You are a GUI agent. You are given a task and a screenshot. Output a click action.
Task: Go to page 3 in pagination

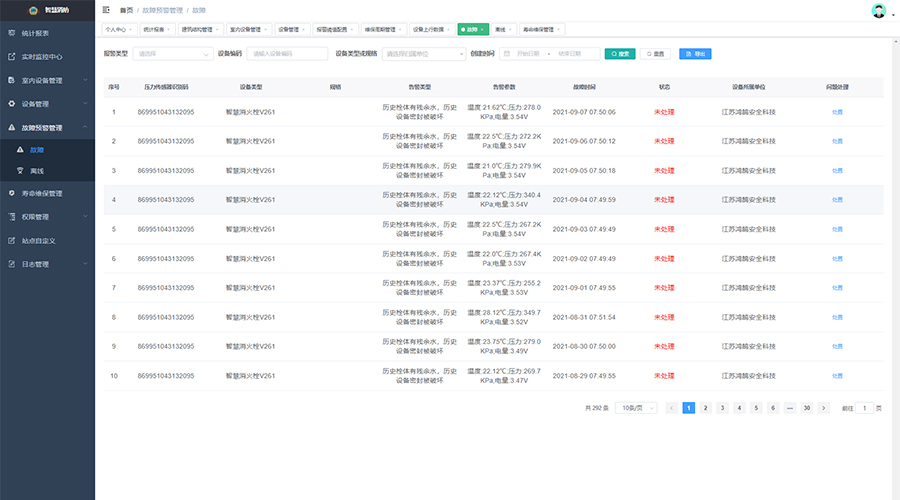(722, 408)
